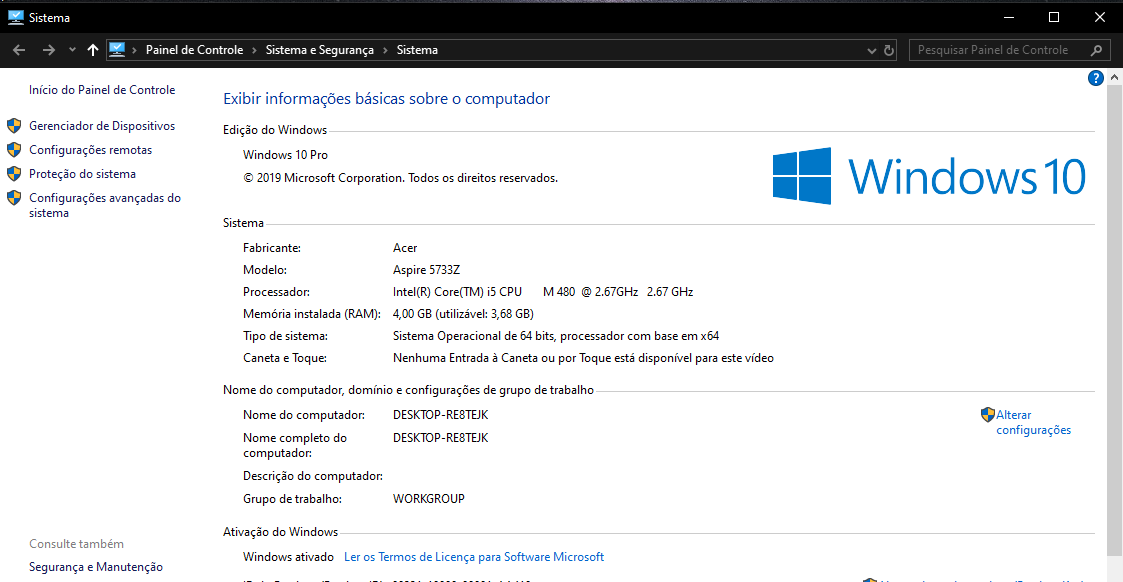Click the vertical scrollbar thumb
This screenshot has height=582, width=1123.
click(x=1114, y=319)
